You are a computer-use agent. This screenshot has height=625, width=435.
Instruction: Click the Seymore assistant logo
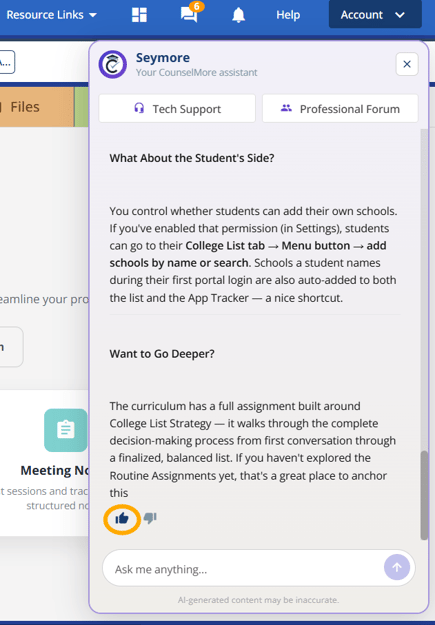coord(113,64)
